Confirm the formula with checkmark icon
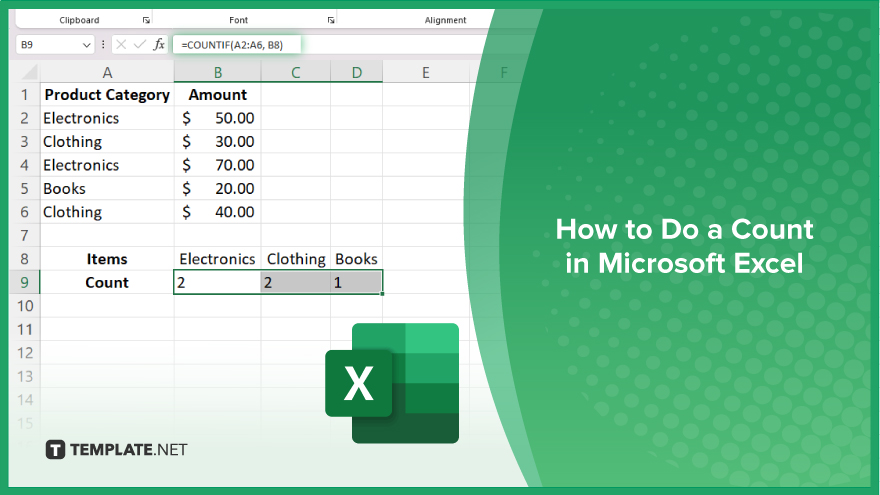This screenshot has width=880, height=495. 140,44
